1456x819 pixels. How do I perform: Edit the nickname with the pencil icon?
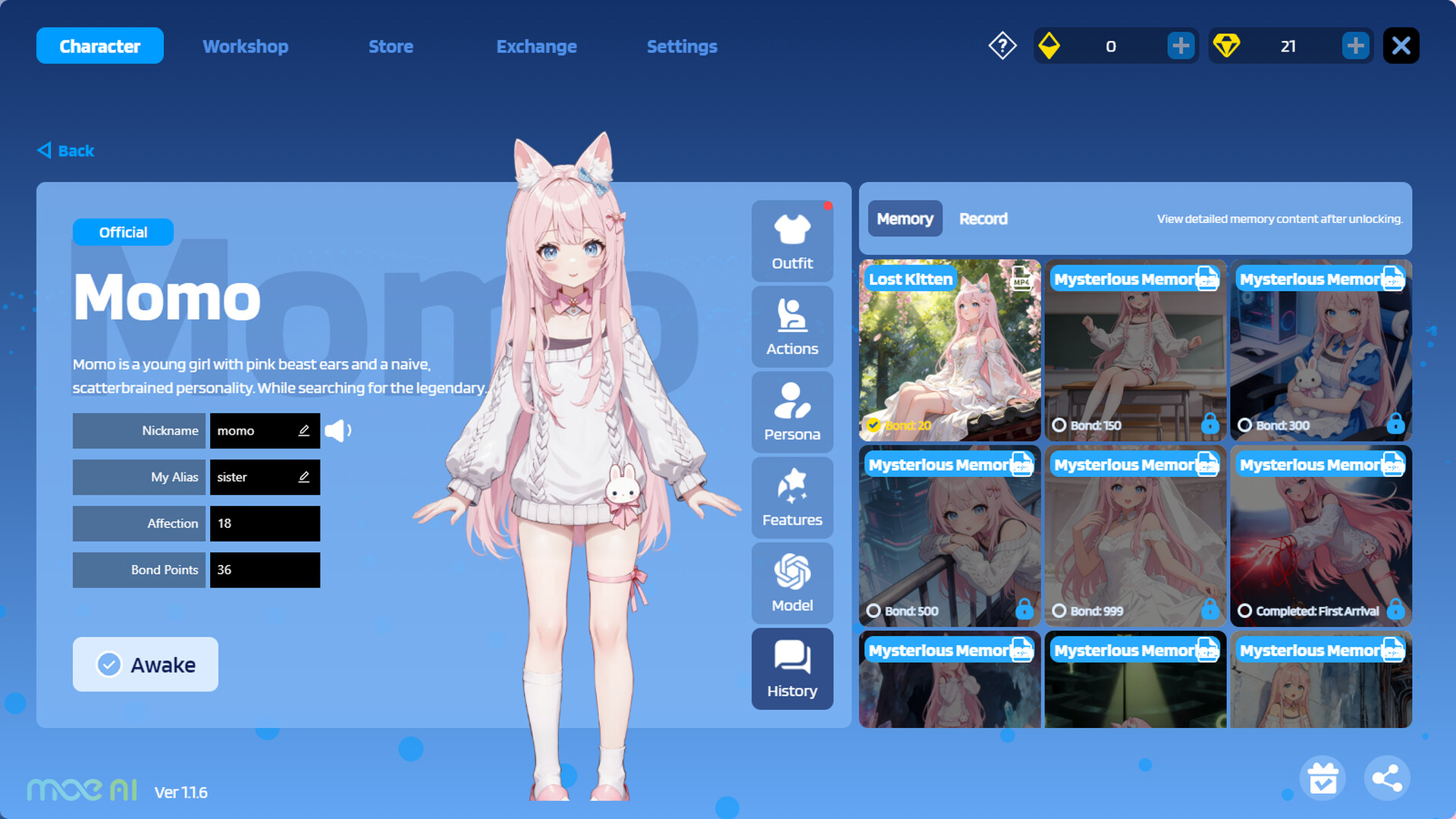pyautogui.click(x=303, y=430)
